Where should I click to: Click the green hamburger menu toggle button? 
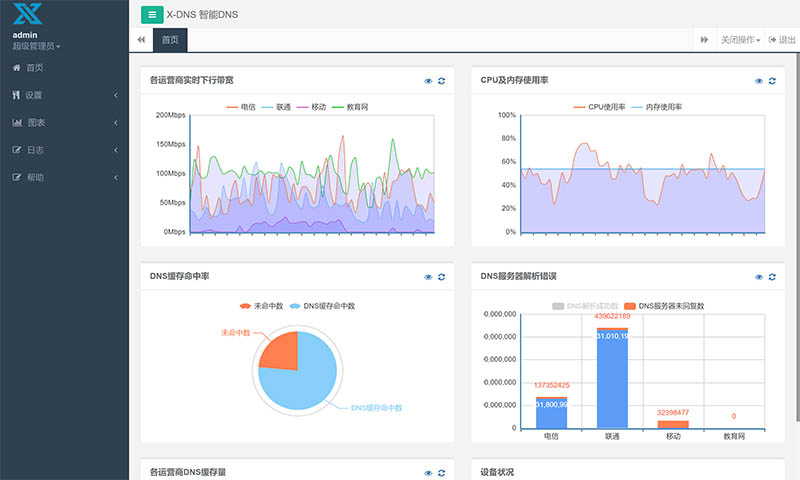(x=152, y=14)
